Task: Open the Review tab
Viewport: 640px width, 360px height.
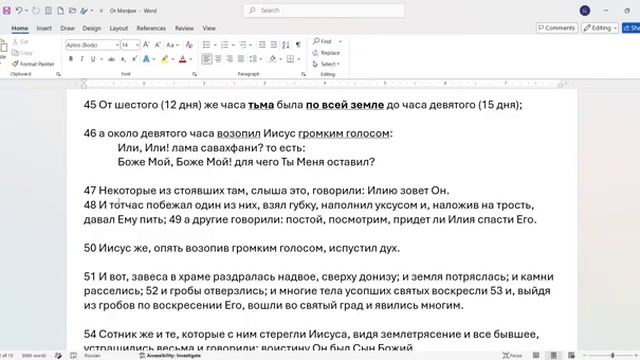Action: click(184, 28)
